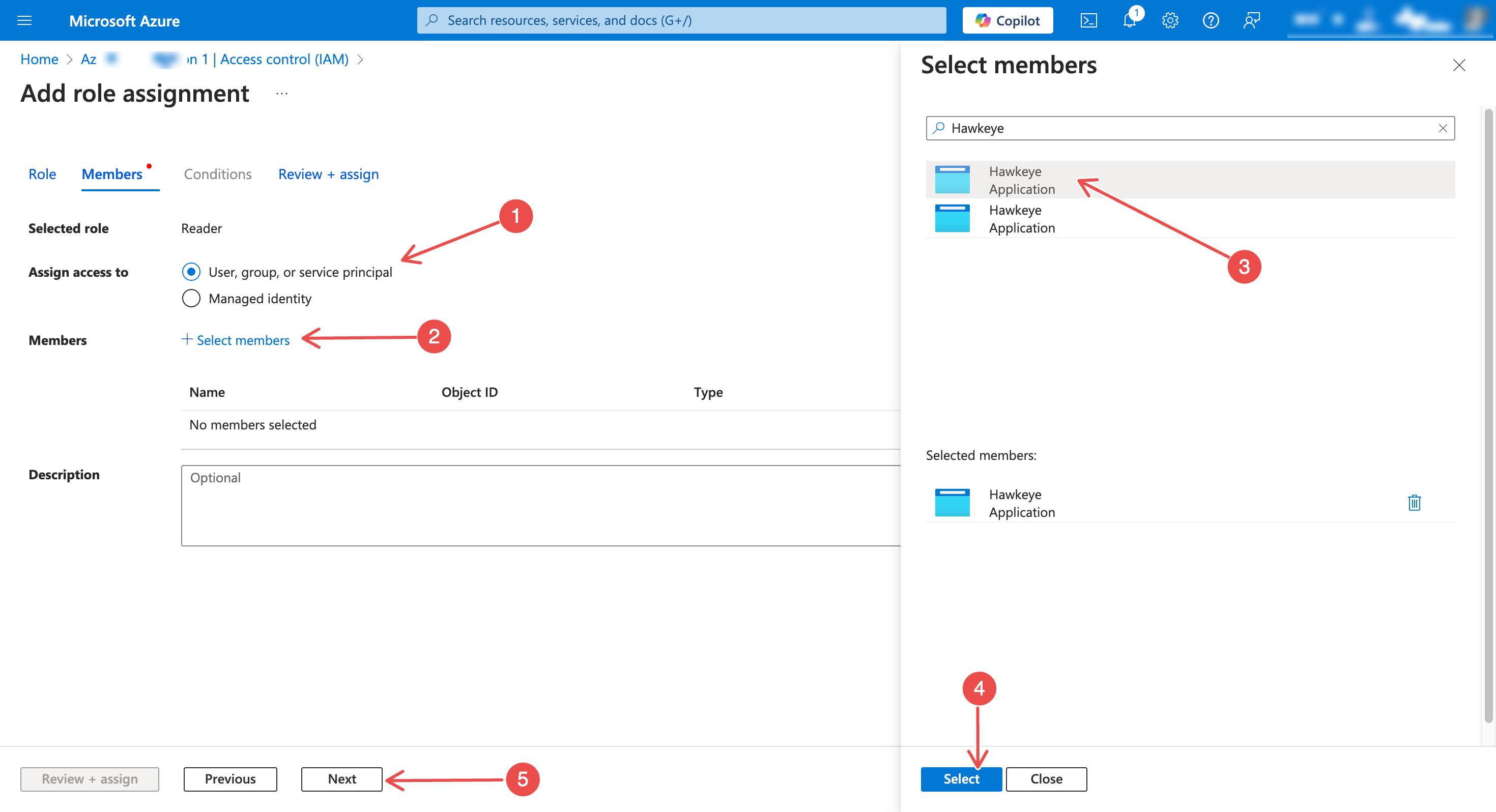The width and height of the screenshot is (1496, 812).
Task: Pick the second Hawkeye Application result
Action: pos(1021,219)
